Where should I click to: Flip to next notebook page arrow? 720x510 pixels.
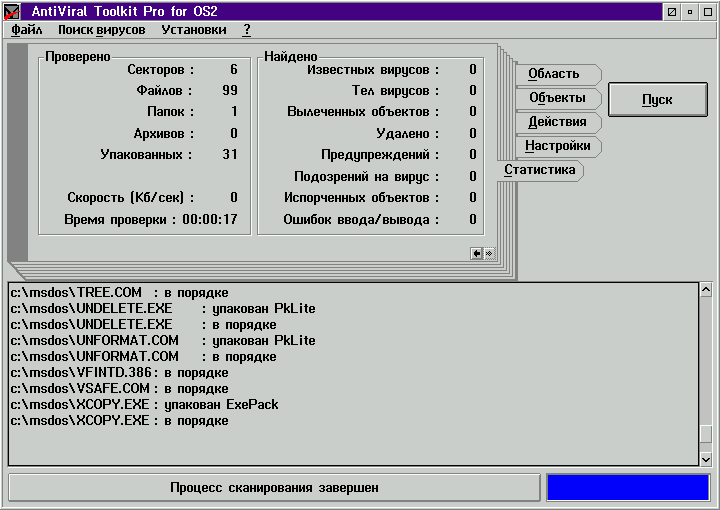[489, 253]
